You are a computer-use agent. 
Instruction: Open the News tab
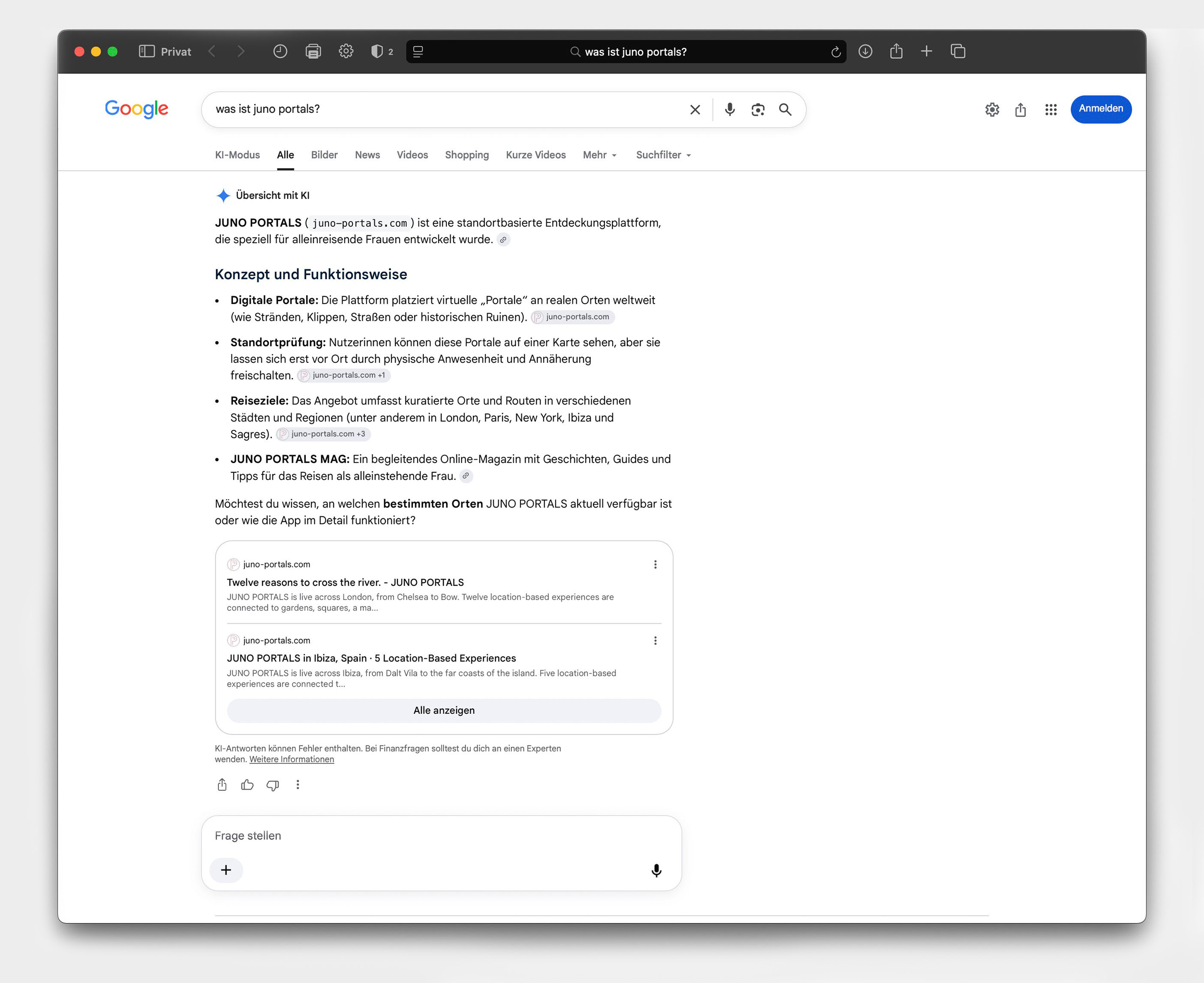click(367, 155)
